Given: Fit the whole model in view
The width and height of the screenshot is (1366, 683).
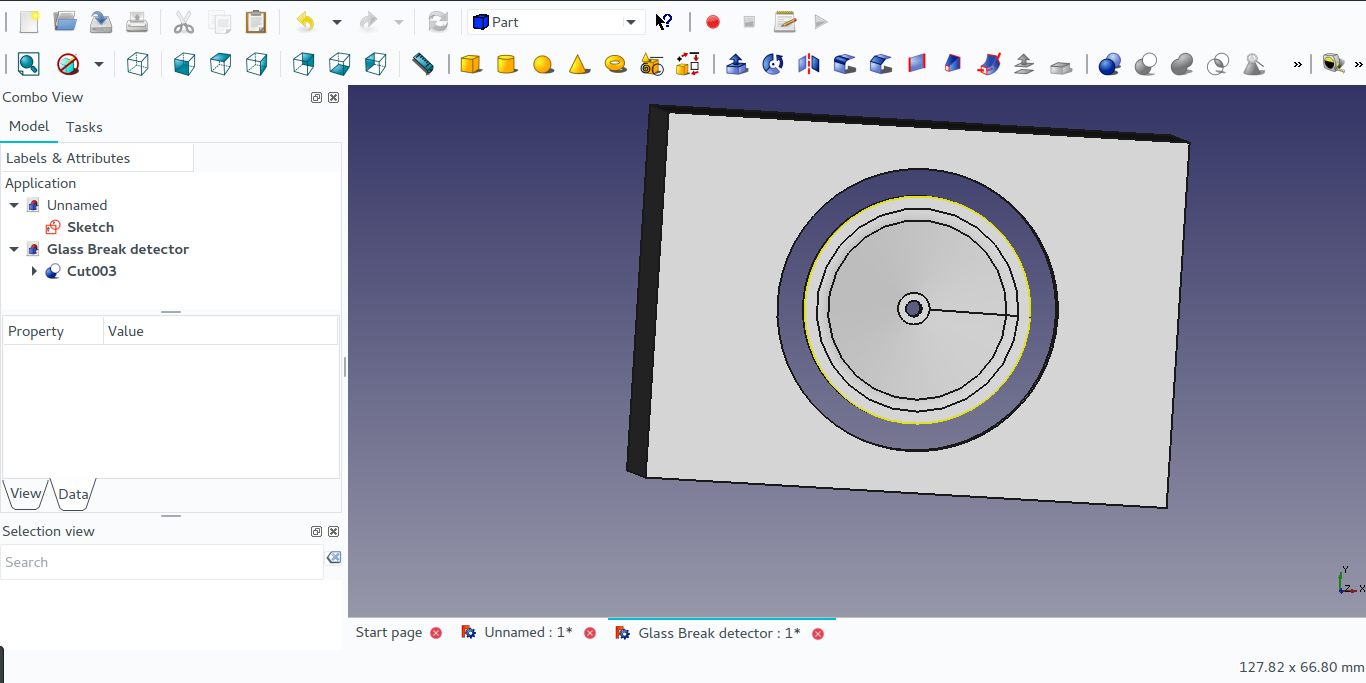Looking at the screenshot, I should click(27, 63).
